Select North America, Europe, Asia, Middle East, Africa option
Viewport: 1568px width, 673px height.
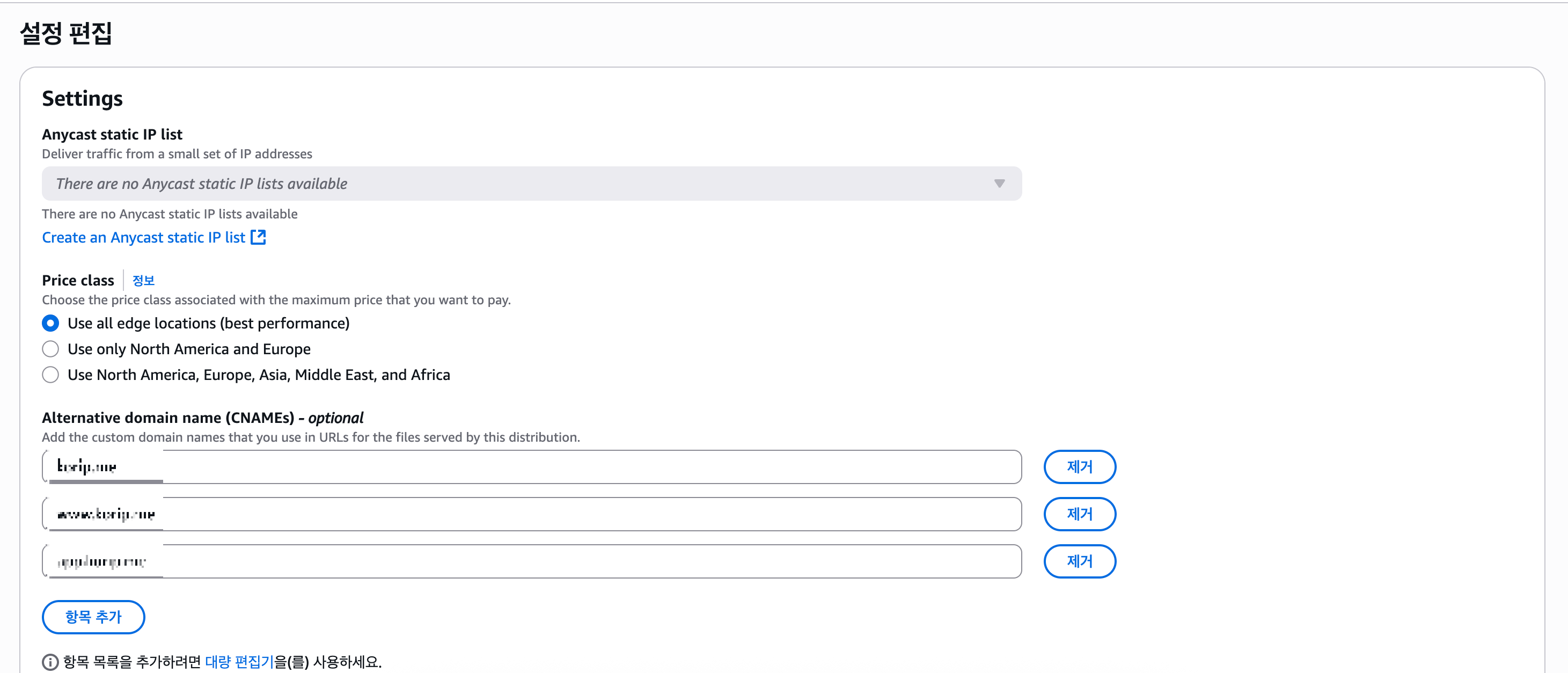50,375
